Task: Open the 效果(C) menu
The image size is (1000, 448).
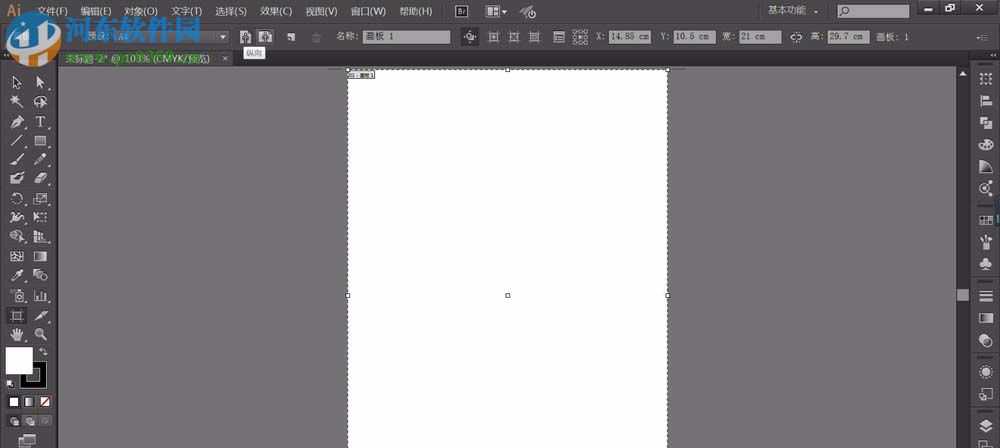Action: (276, 11)
